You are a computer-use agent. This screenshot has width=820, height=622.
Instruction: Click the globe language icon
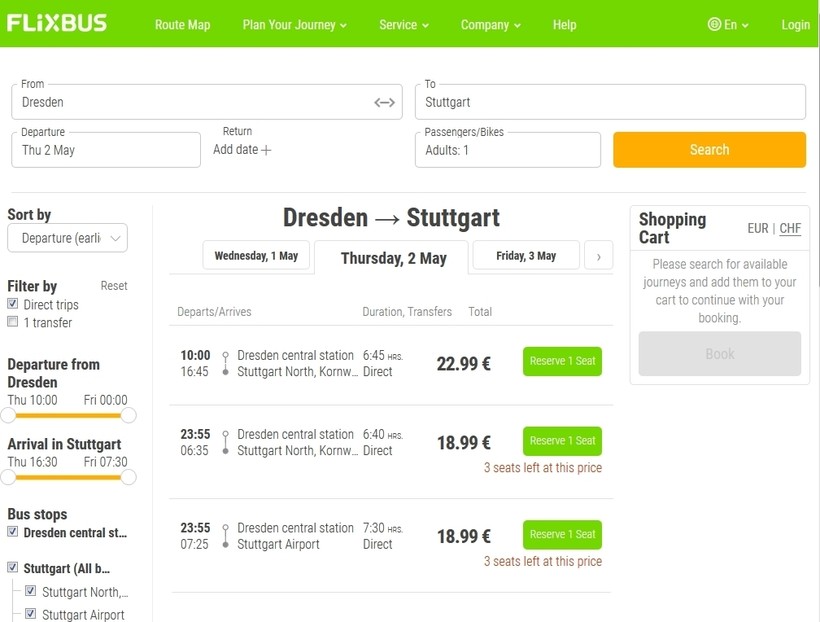coord(714,24)
